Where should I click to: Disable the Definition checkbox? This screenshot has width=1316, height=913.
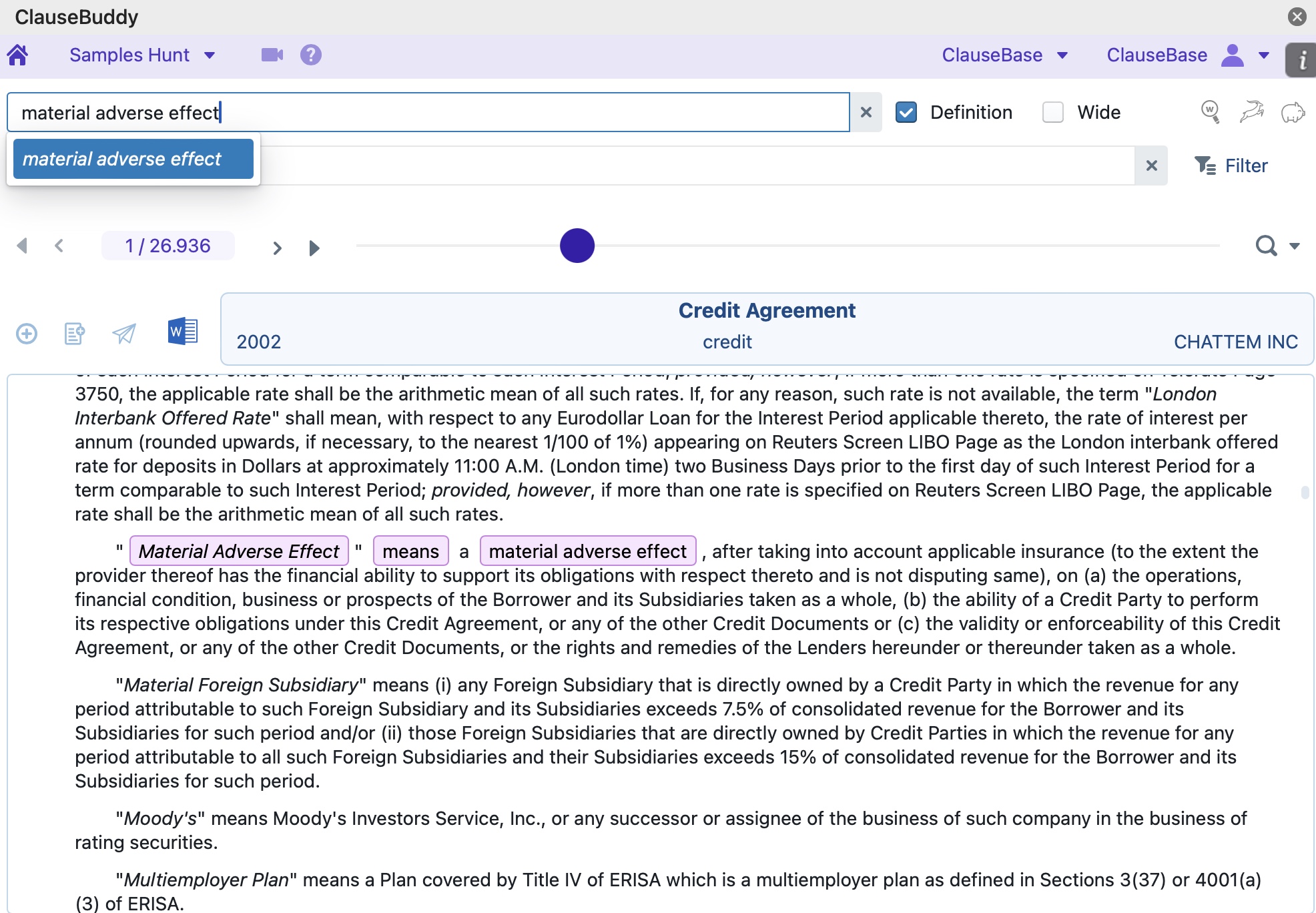click(906, 112)
